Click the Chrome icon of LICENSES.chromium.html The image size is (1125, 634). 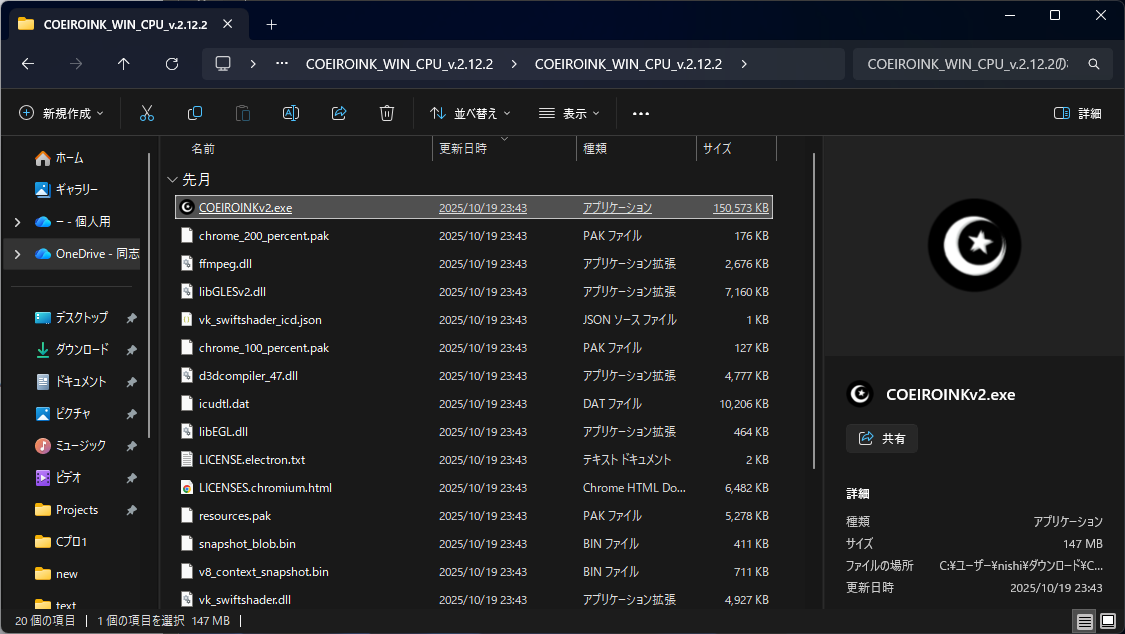tap(187, 488)
